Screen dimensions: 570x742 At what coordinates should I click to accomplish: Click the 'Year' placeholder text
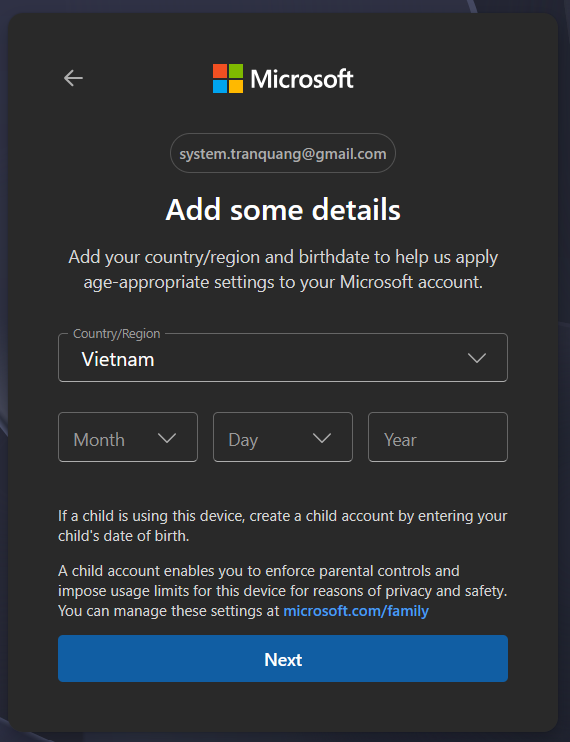click(x=400, y=440)
